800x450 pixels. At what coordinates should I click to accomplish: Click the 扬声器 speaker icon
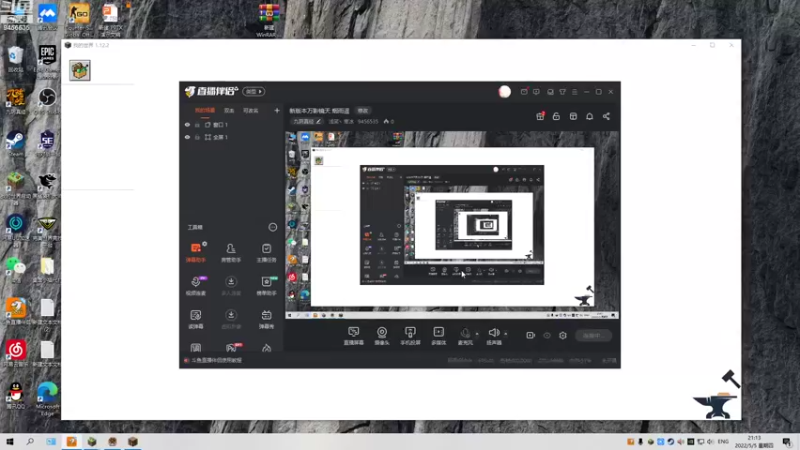pyautogui.click(x=493, y=333)
